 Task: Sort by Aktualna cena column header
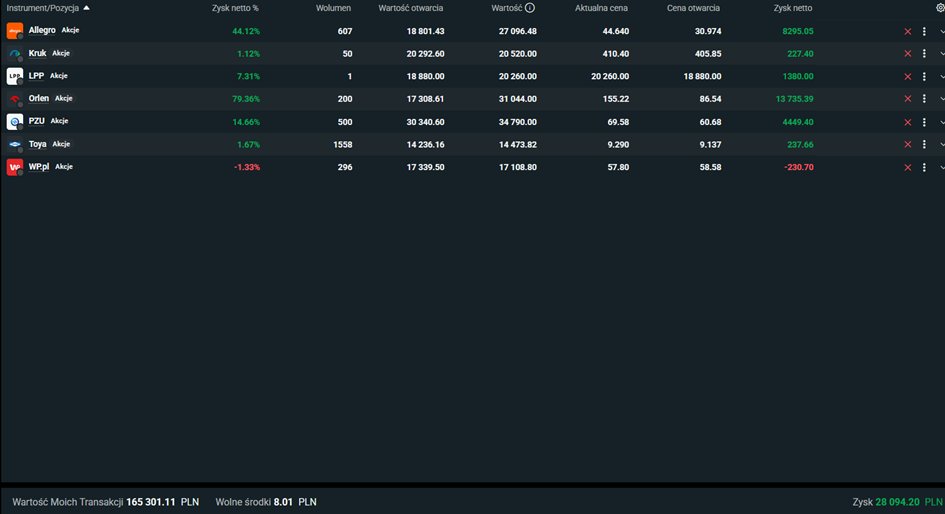coord(601,8)
